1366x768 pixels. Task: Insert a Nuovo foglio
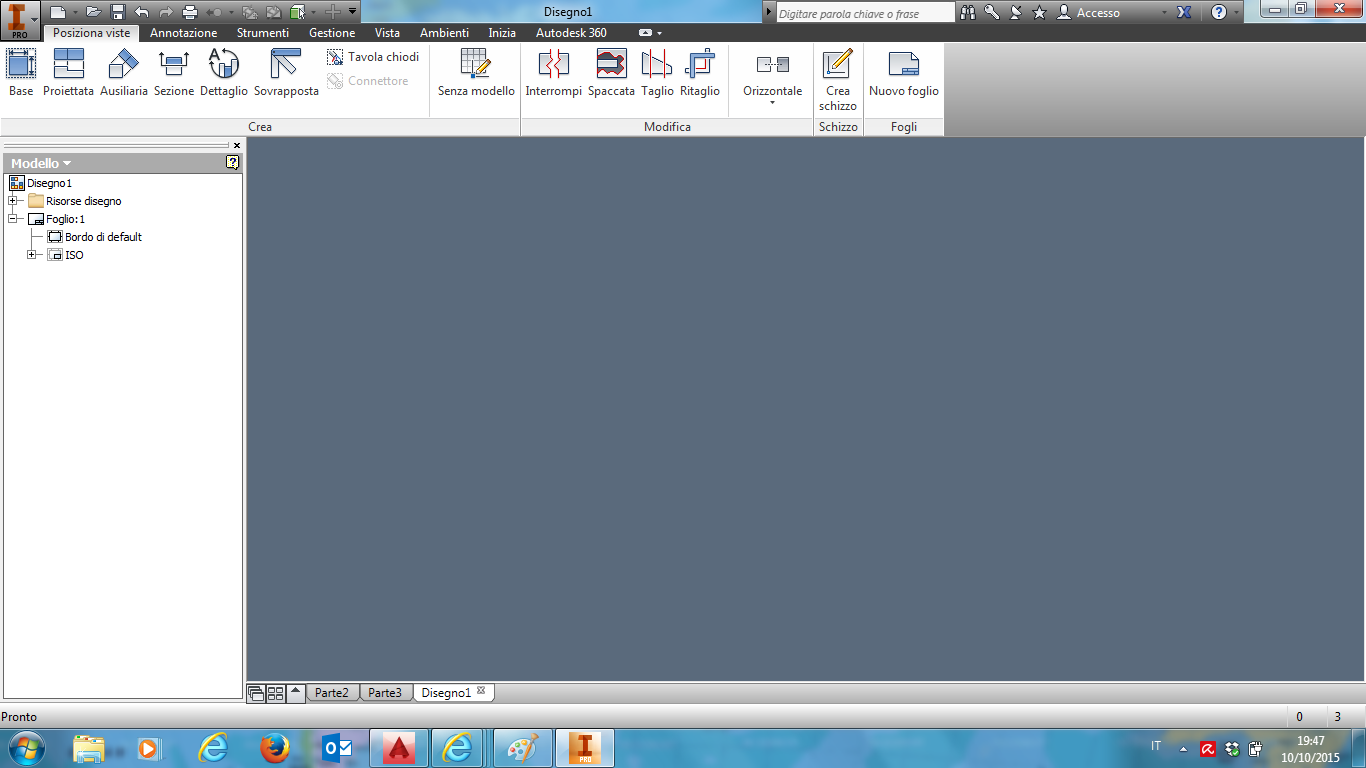903,70
